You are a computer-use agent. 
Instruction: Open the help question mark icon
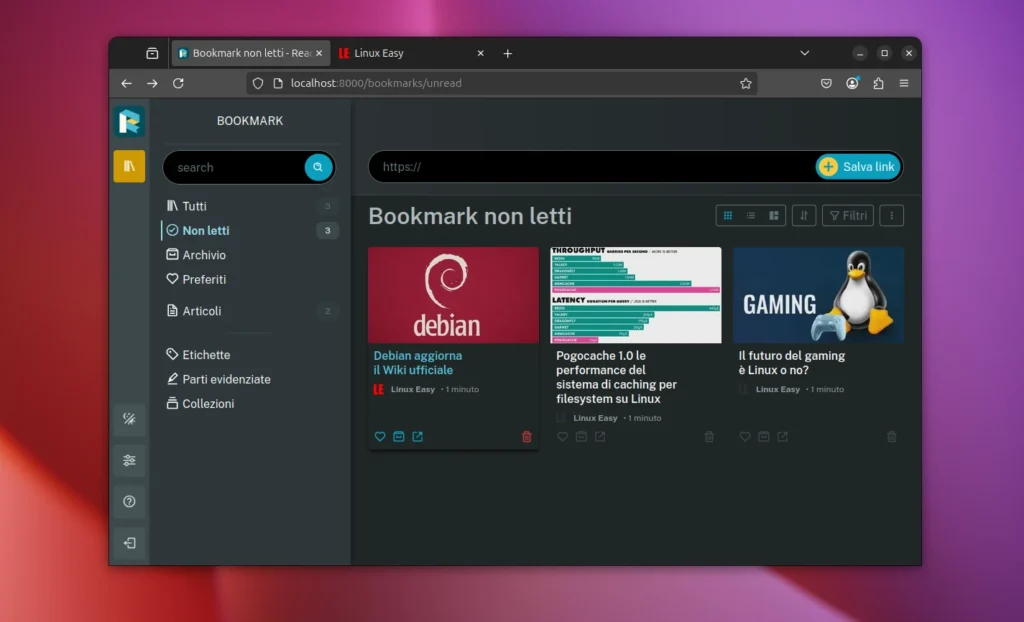point(129,502)
